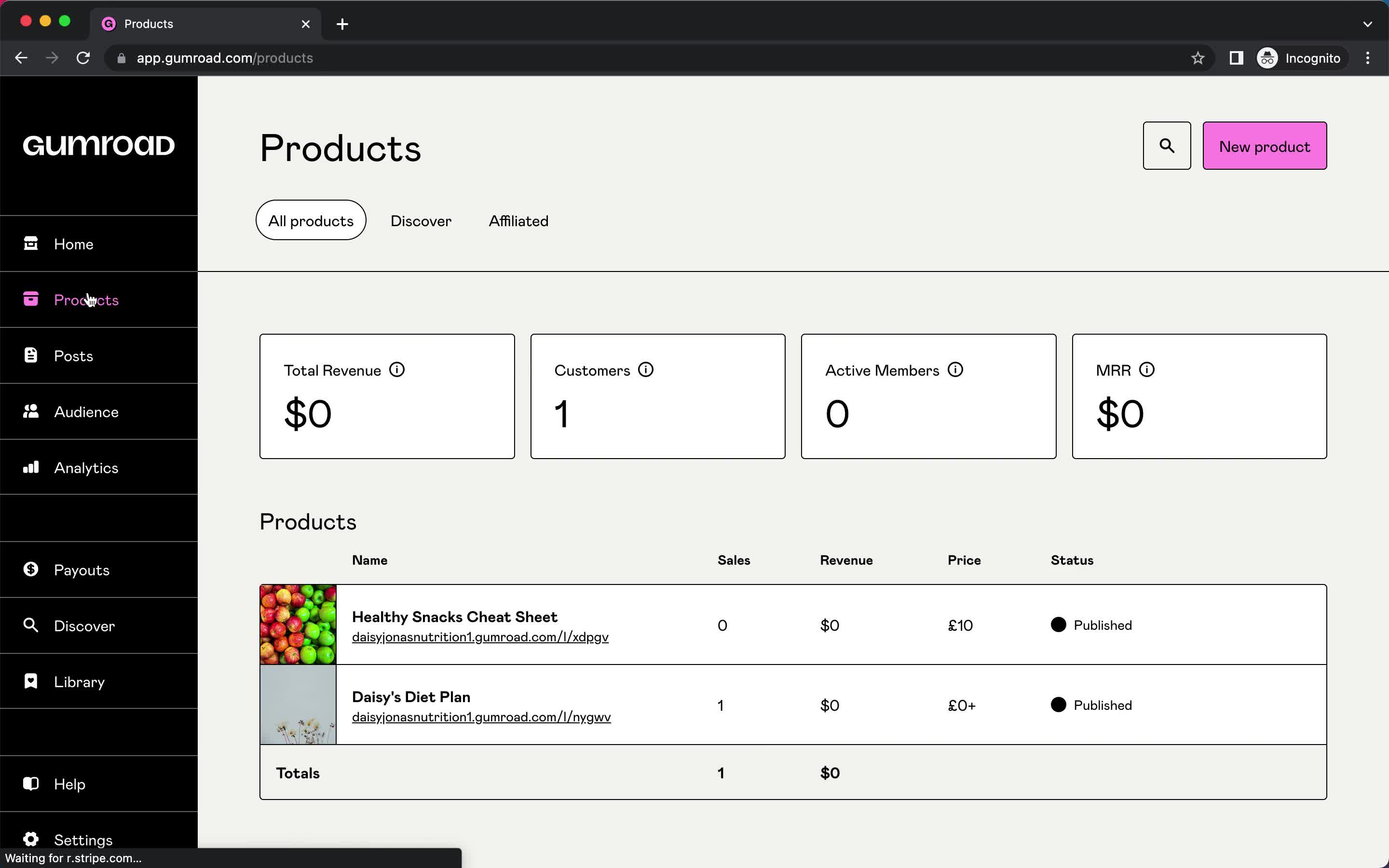Click the Posts document icon in sidebar
The width and height of the screenshot is (1389, 868).
click(30, 355)
